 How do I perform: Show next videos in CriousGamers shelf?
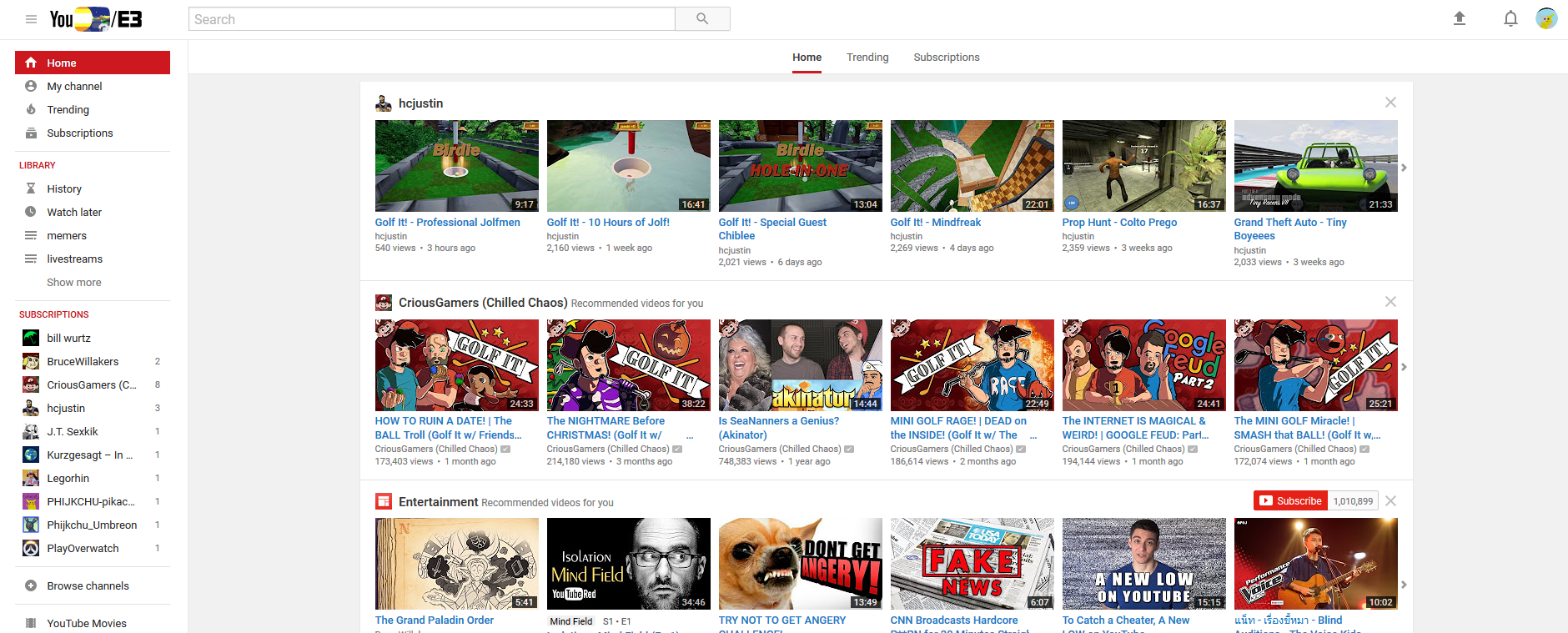(x=1404, y=367)
